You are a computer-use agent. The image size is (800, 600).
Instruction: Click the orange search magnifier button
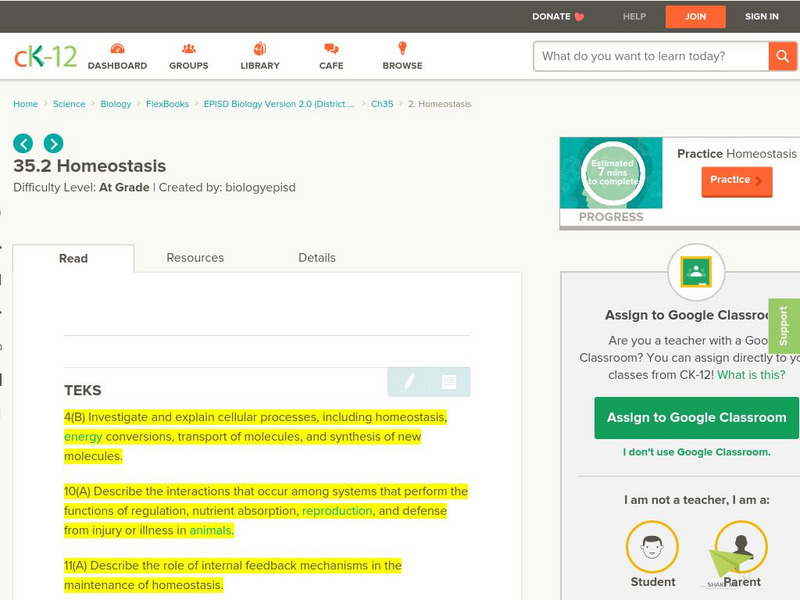pyautogui.click(x=782, y=56)
